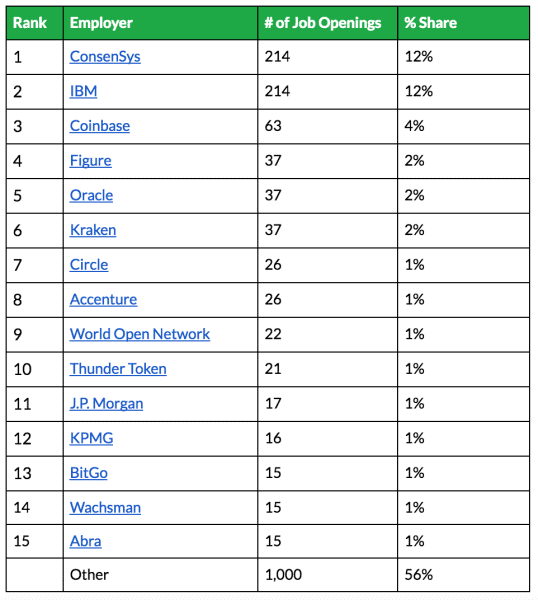The height and width of the screenshot is (600, 538).
Task: Follow the Coinbase hyperlink
Action: click(99, 126)
